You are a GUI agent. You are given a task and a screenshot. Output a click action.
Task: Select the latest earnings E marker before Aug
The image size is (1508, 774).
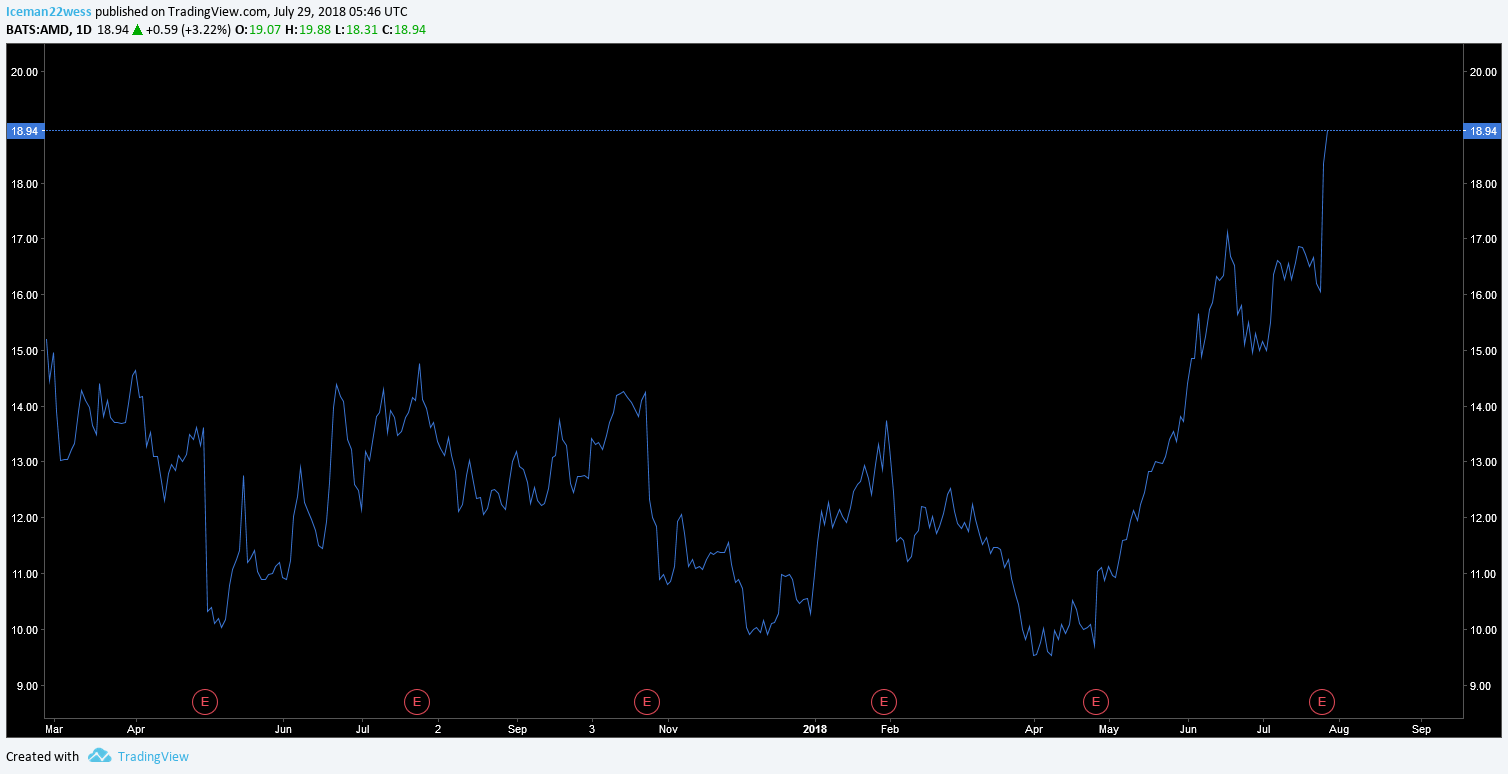coord(1322,702)
